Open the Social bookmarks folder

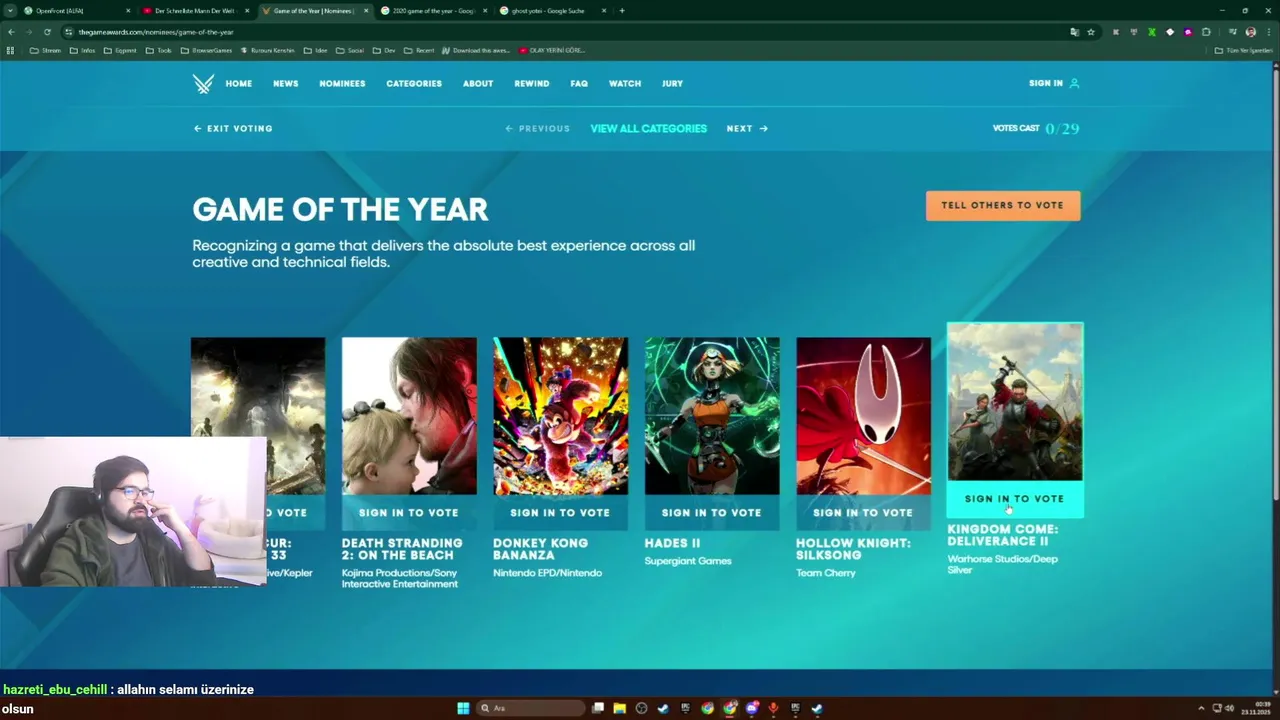pyautogui.click(x=349, y=50)
